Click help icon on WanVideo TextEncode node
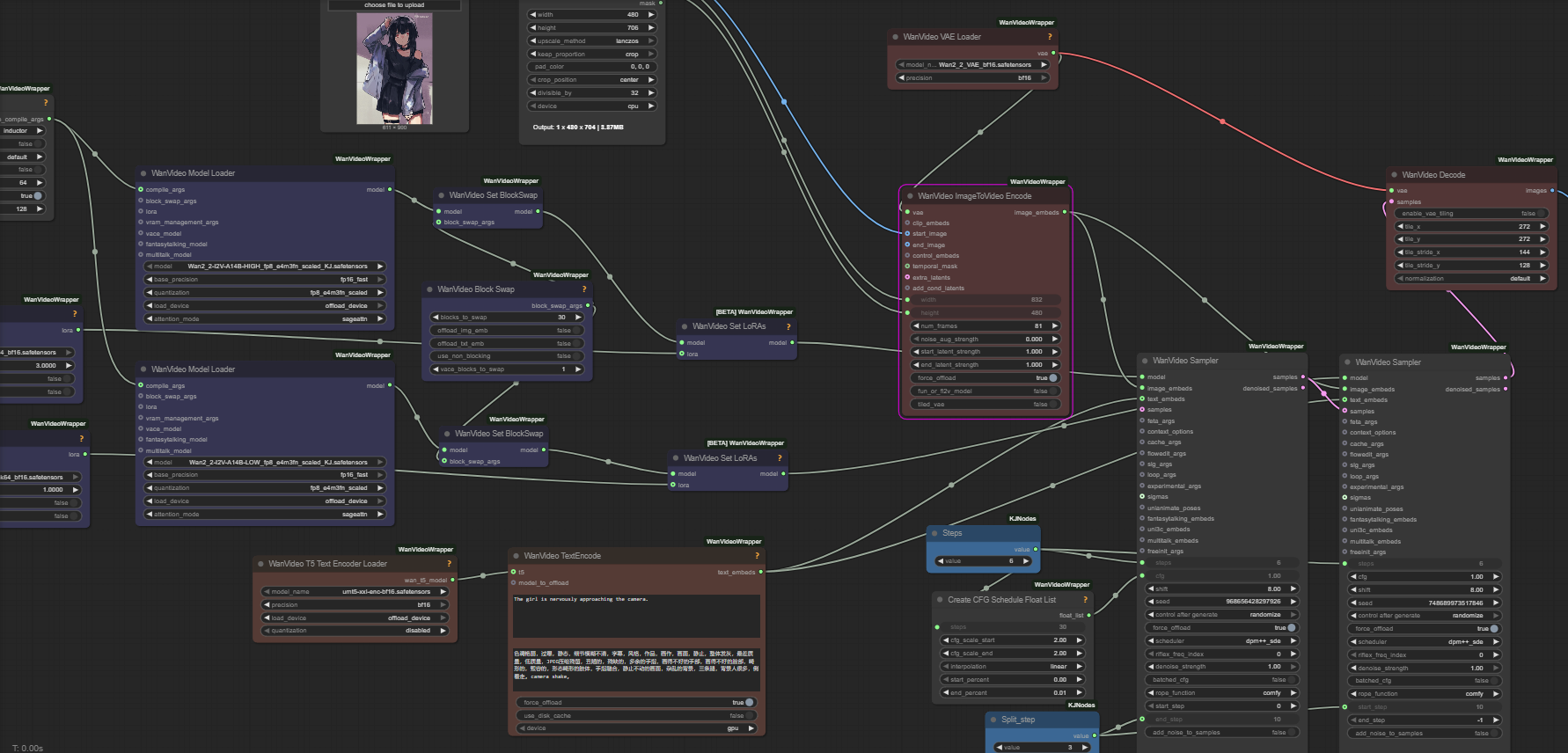Viewport: 1568px width, 753px height. [x=757, y=556]
